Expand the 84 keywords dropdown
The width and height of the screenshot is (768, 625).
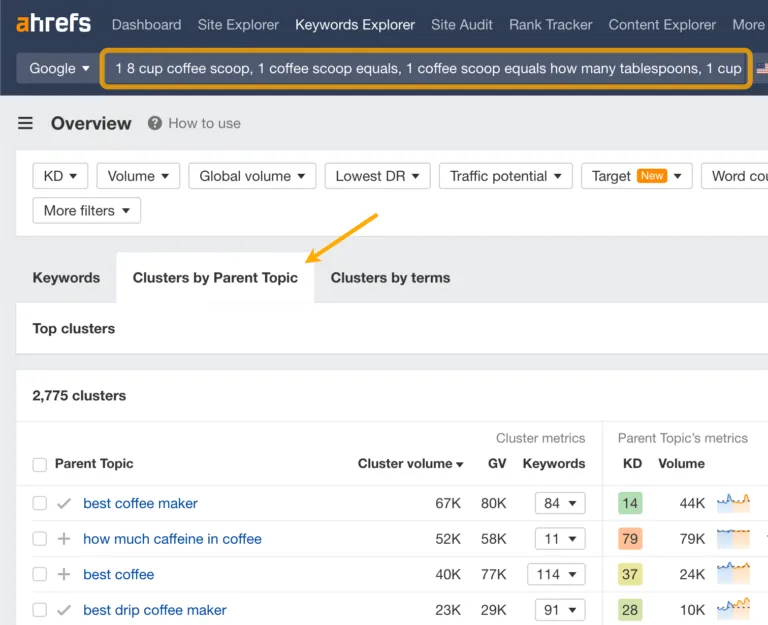pyautogui.click(x=560, y=503)
